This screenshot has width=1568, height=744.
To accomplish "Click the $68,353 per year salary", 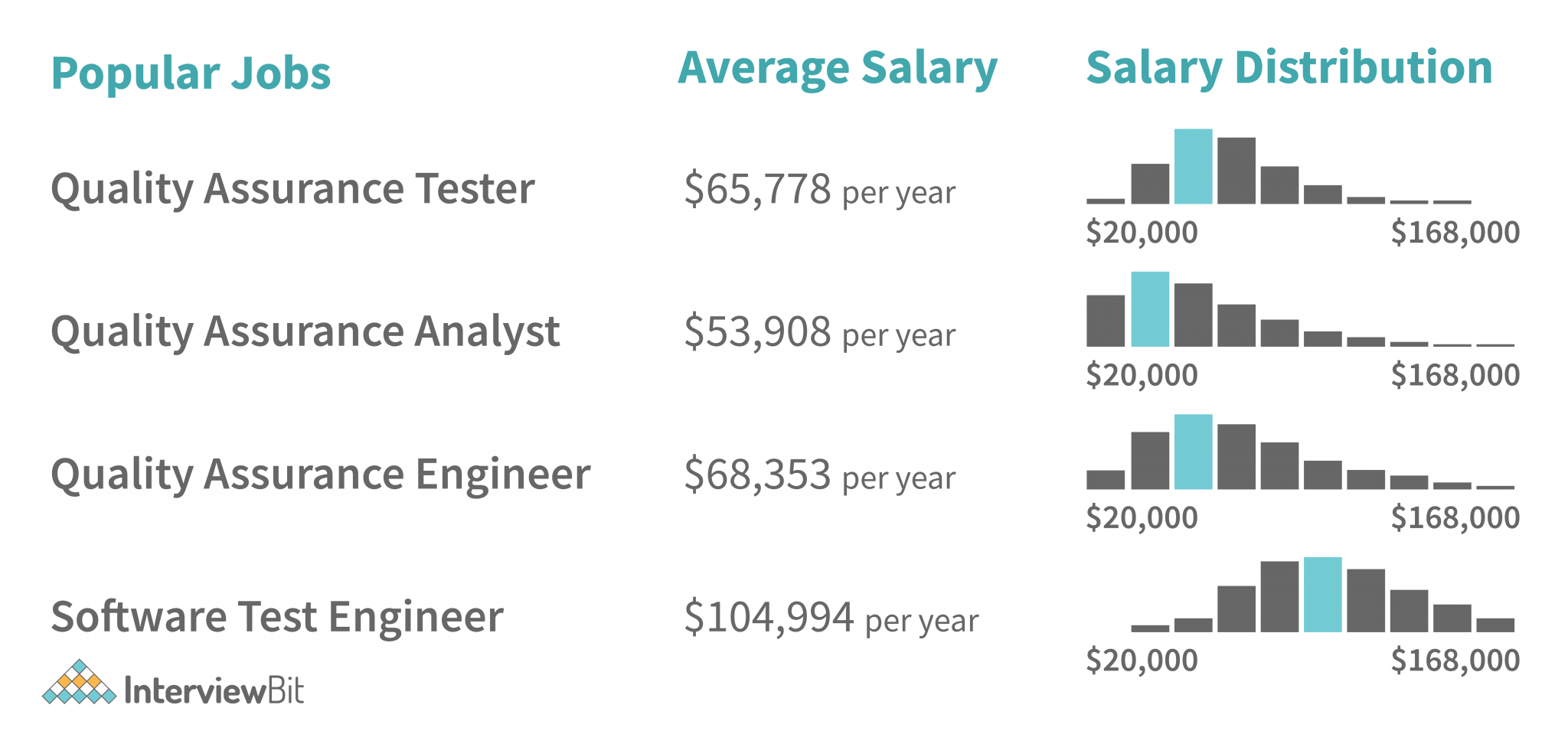I will (819, 475).
